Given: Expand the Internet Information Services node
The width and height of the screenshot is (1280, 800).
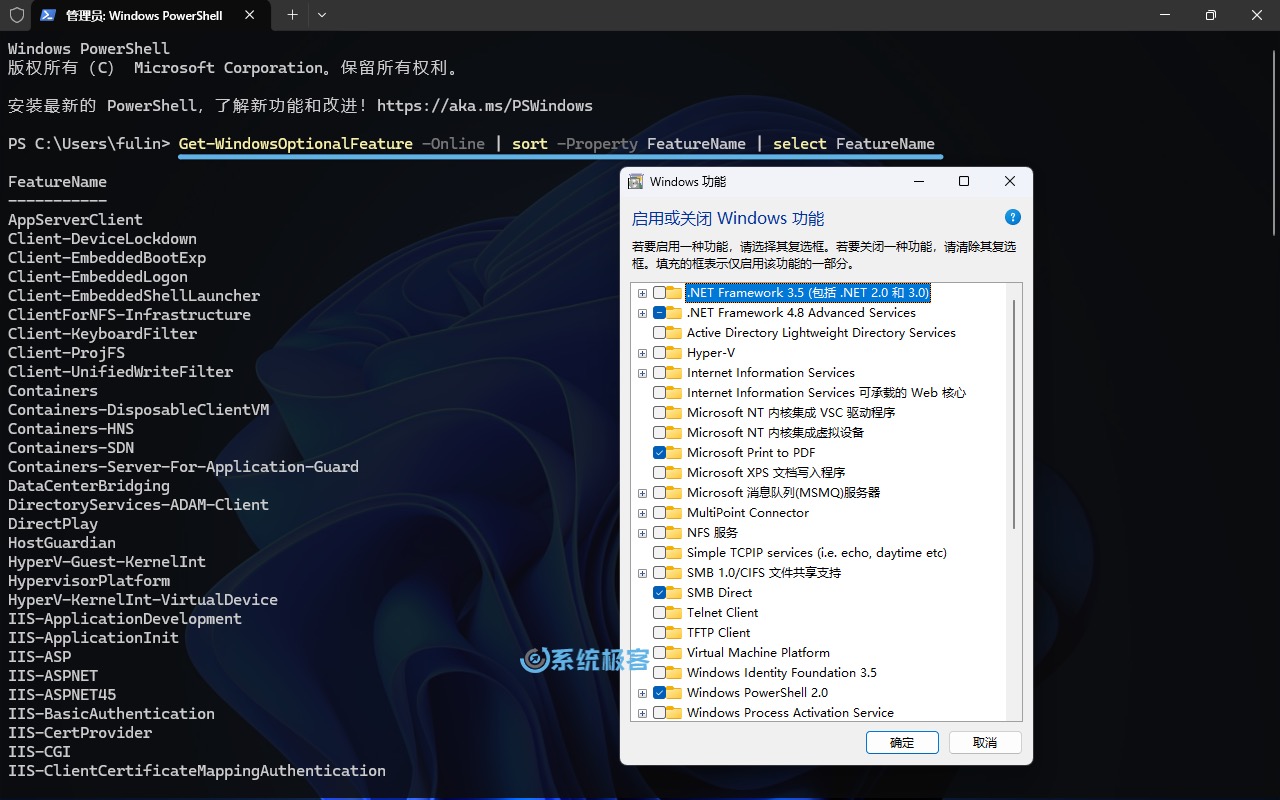Looking at the screenshot, I should click(x=642, y=373).
